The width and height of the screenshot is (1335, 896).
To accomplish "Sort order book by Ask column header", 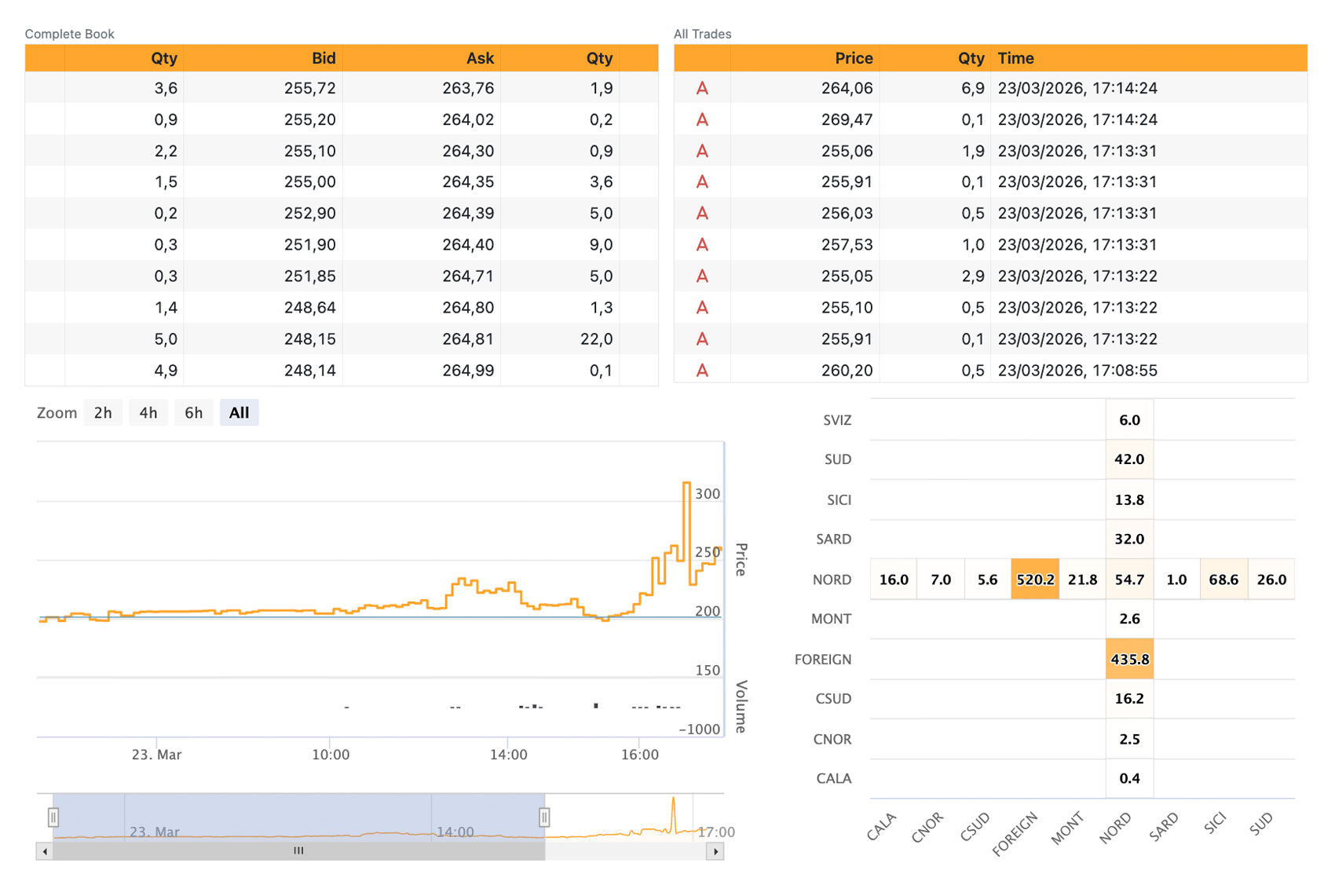I will point(480,58).
